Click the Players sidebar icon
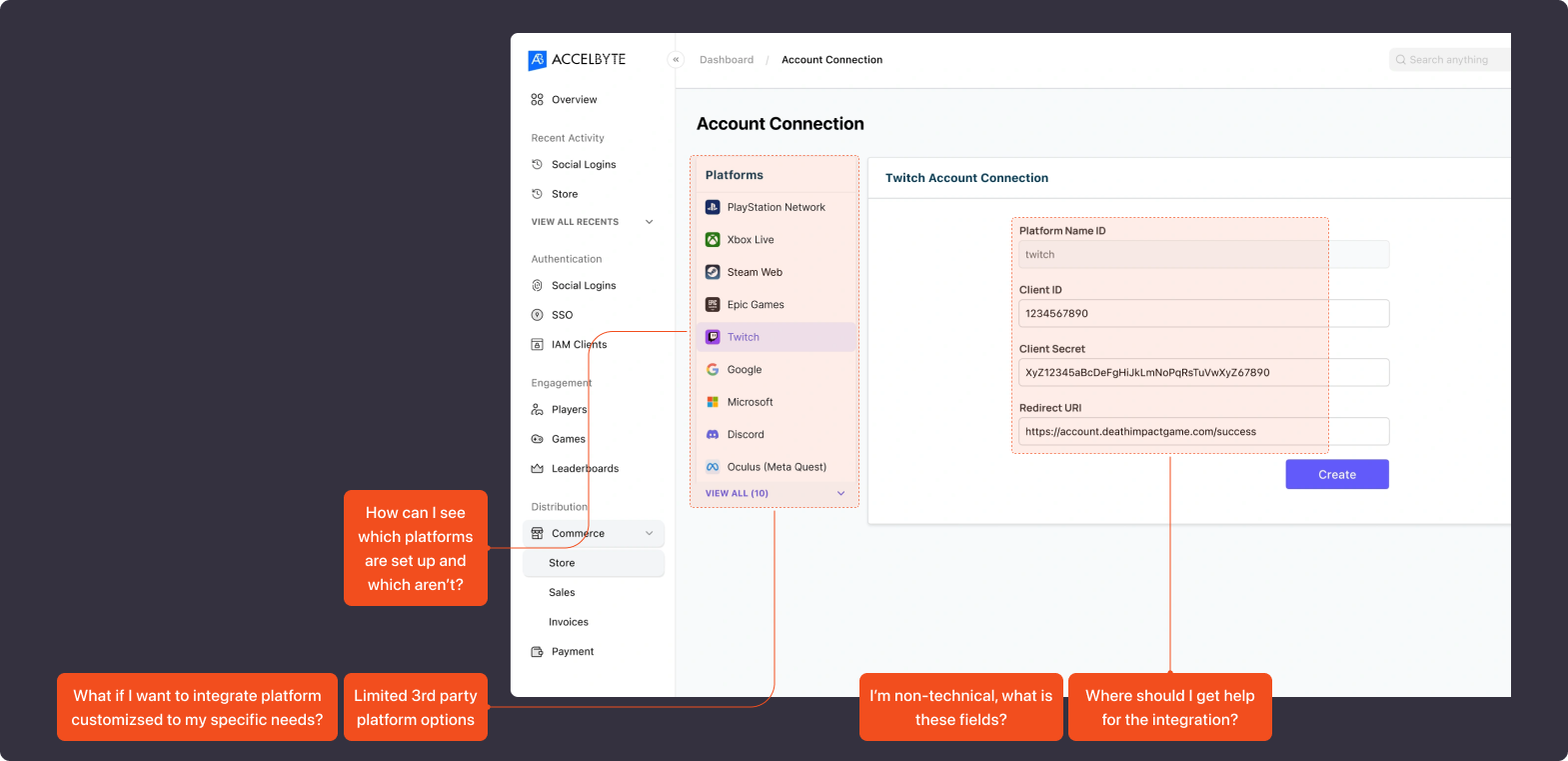 pos(538,409)
